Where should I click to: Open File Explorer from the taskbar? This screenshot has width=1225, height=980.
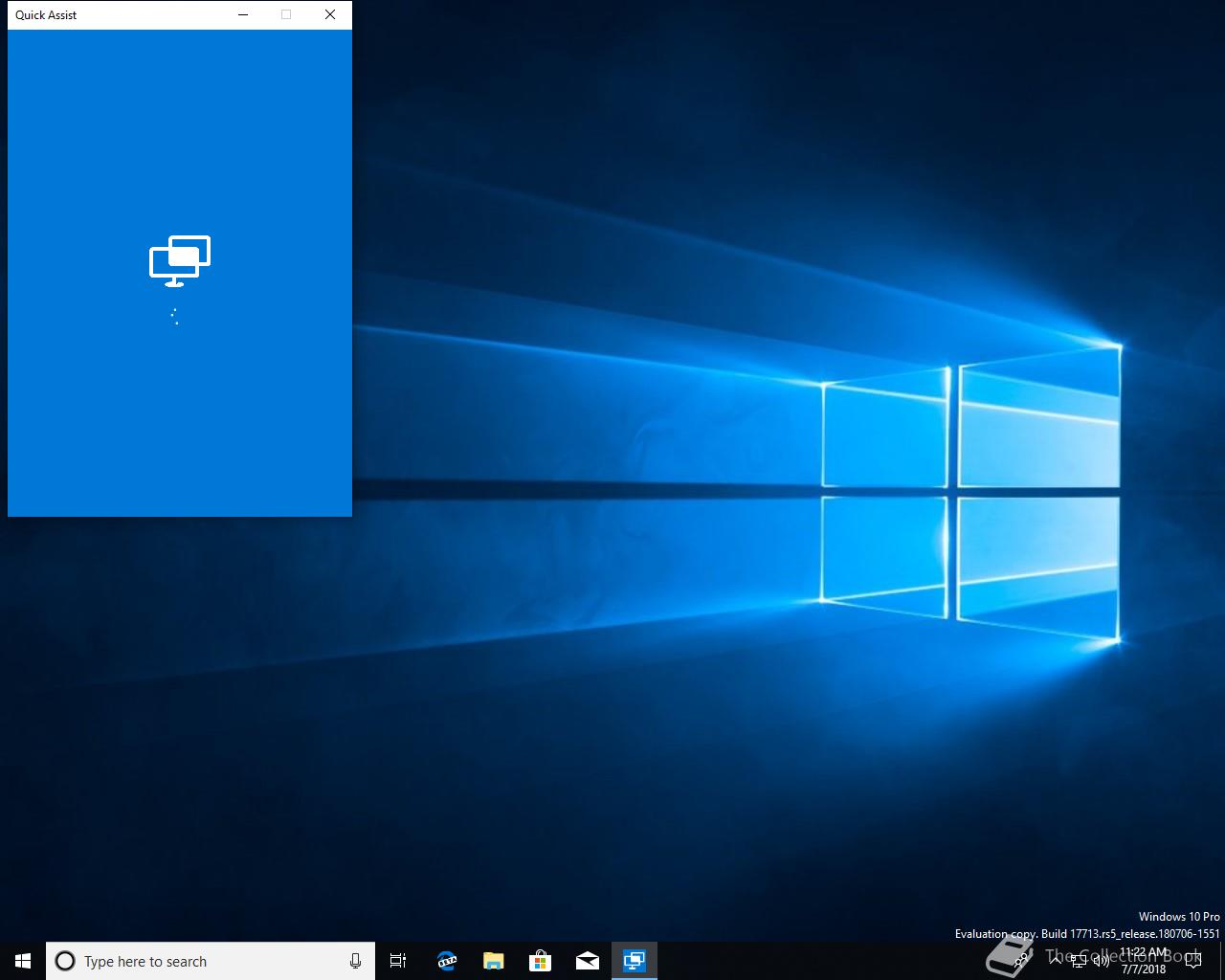(x=493, y=961)
